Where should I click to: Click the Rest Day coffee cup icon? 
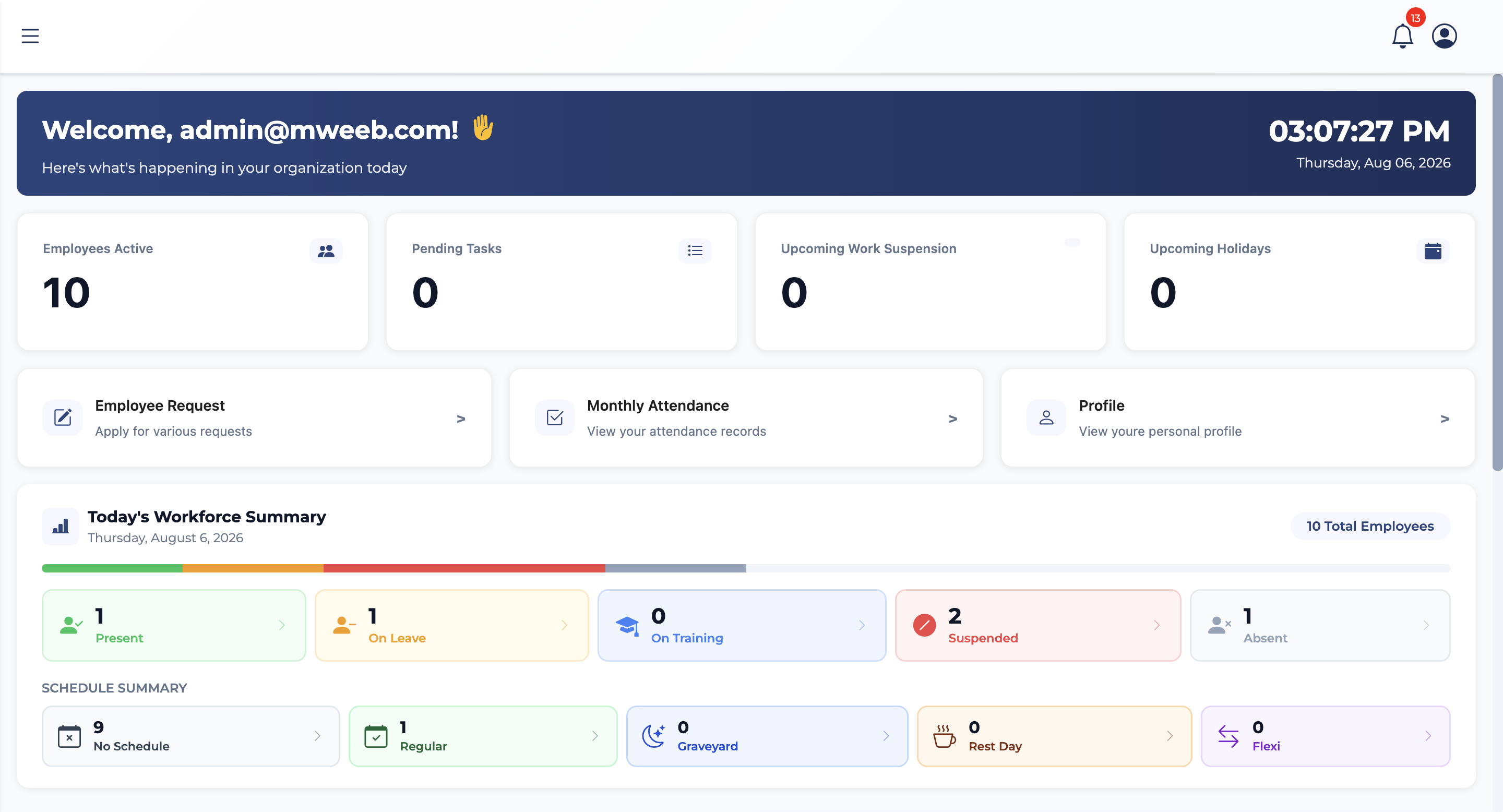(x=944, y=736)
